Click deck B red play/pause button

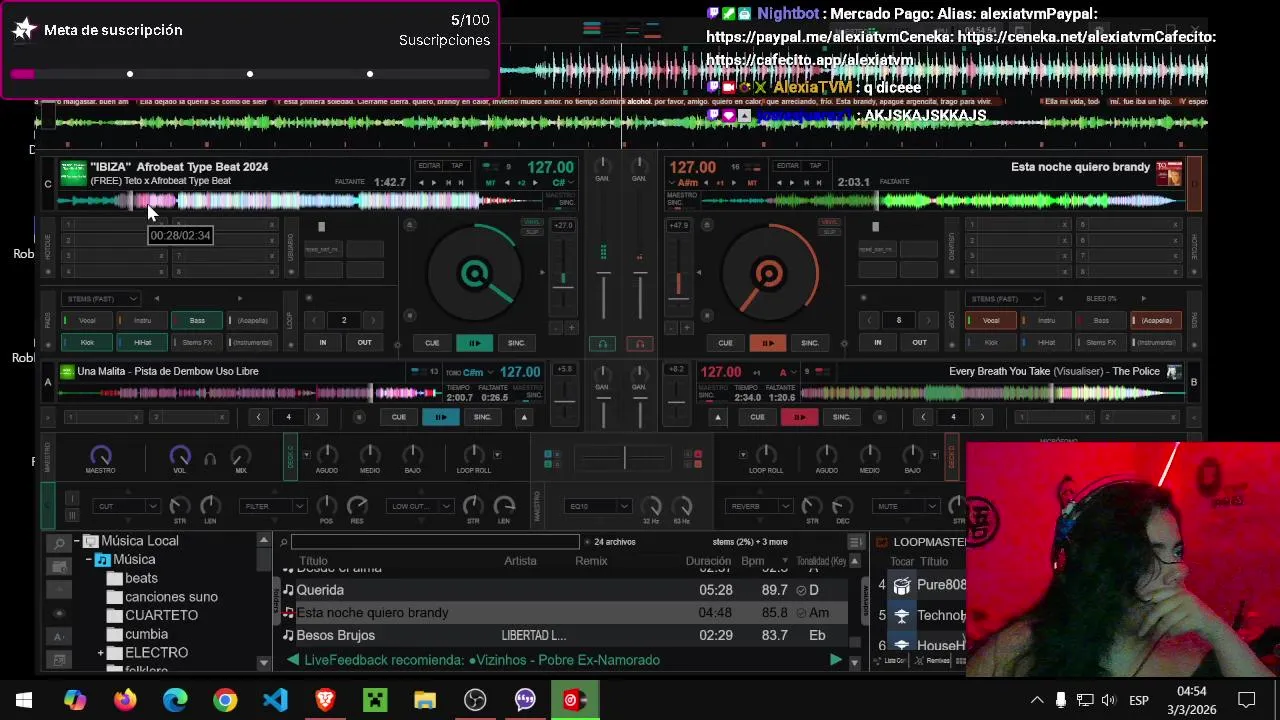pos(799,417)
